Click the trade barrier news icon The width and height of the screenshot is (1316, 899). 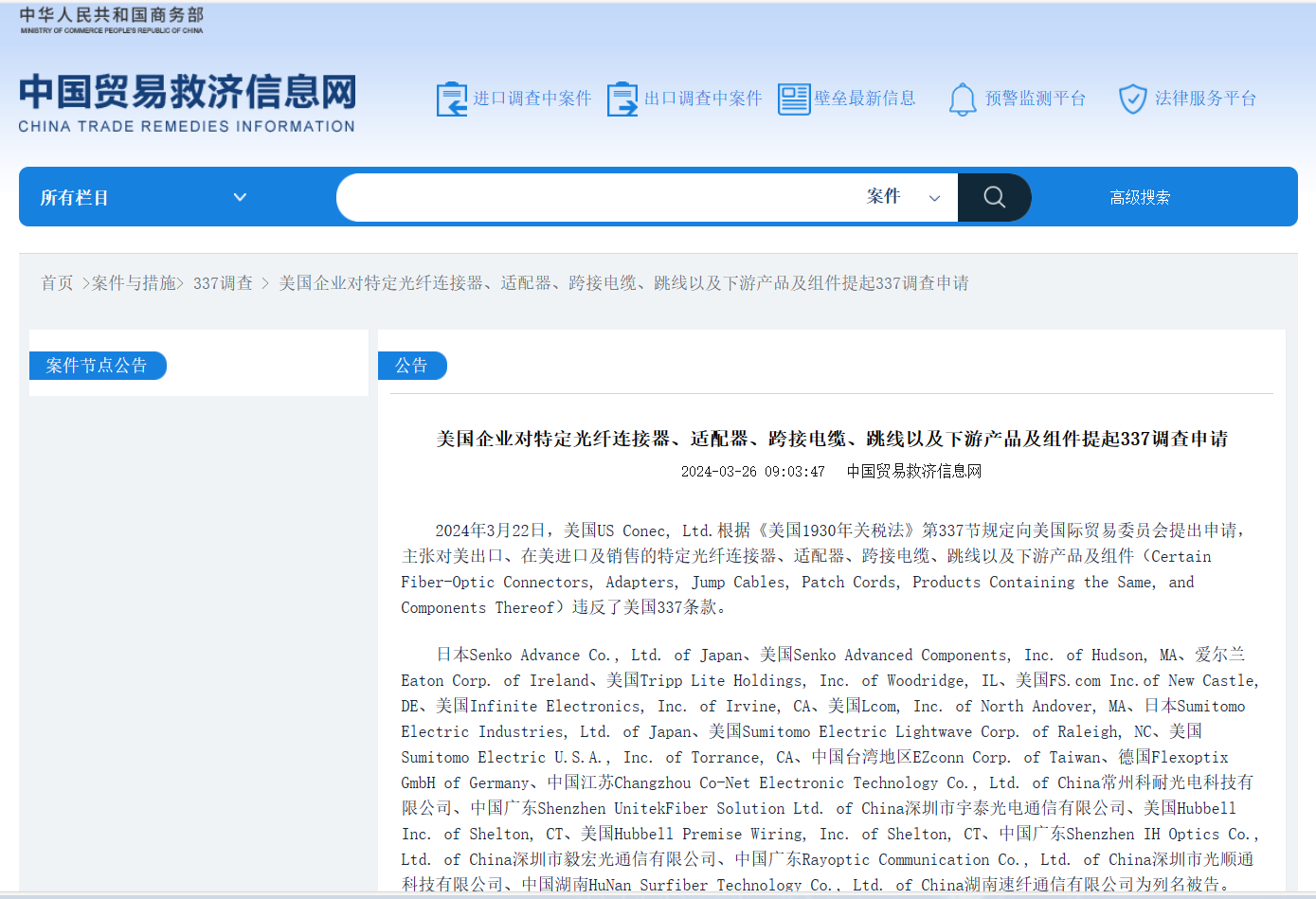pos(794,99)
